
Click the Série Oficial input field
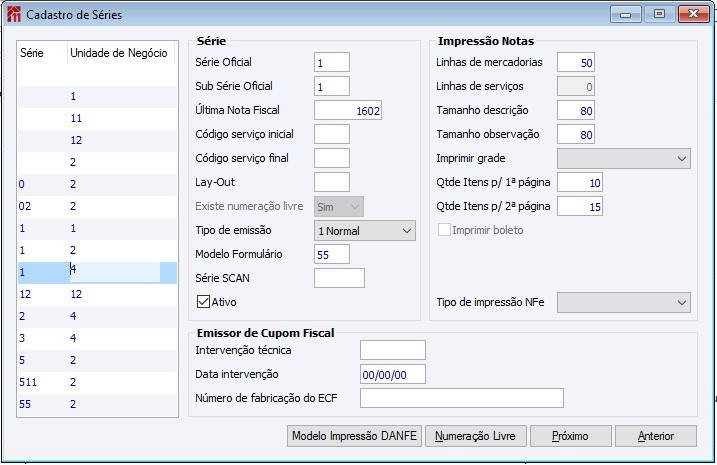coord(331,62)
